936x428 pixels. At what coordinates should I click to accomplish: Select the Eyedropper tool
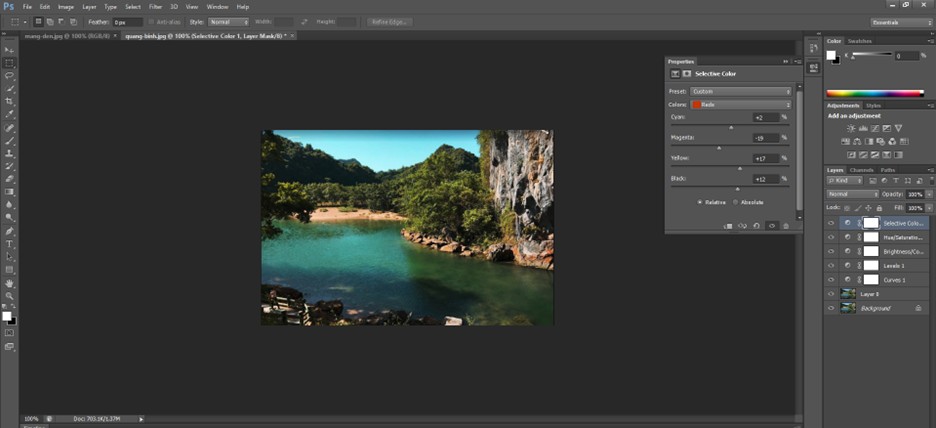coord(10,114)
